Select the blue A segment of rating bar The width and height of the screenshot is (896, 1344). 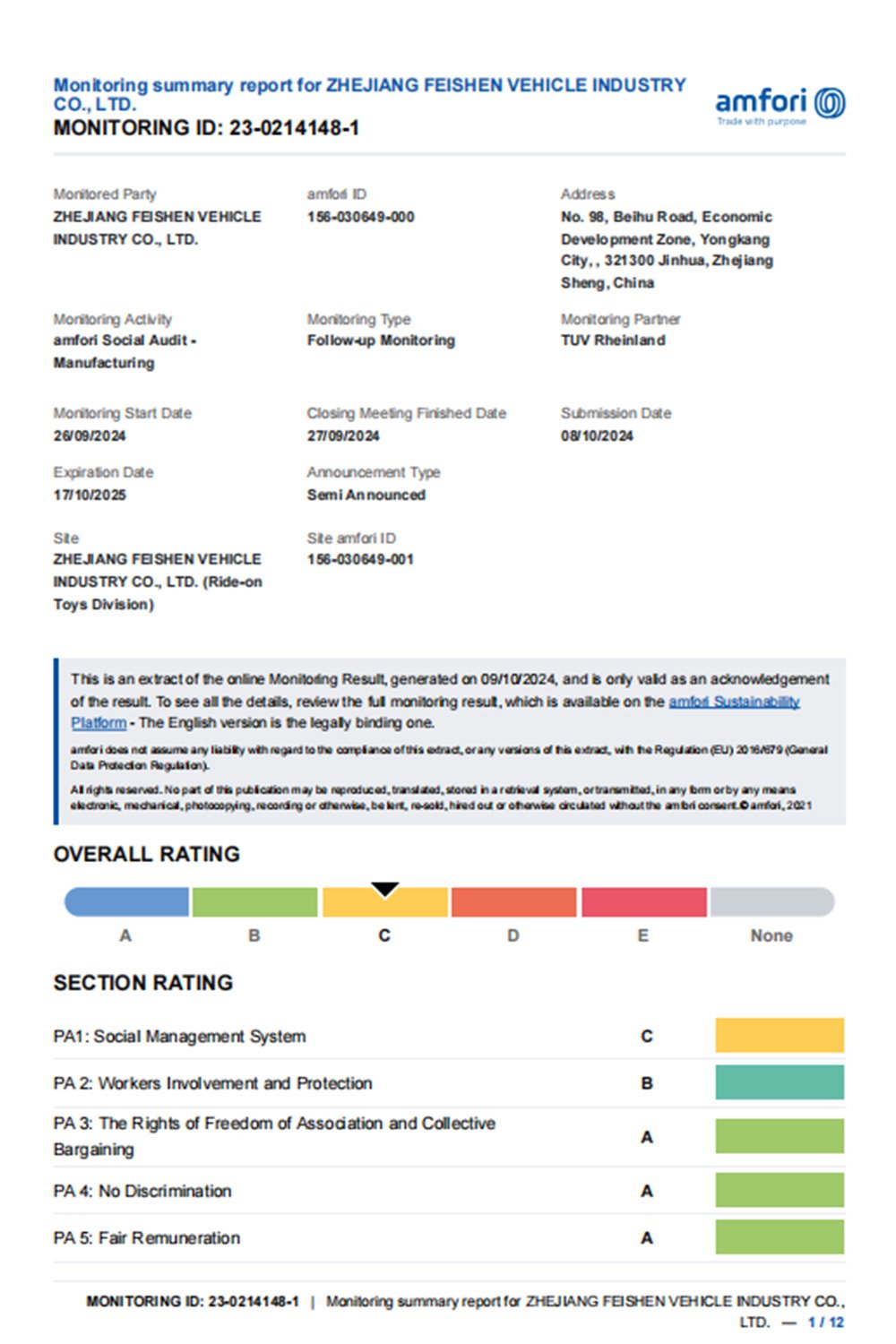(127, 902)
